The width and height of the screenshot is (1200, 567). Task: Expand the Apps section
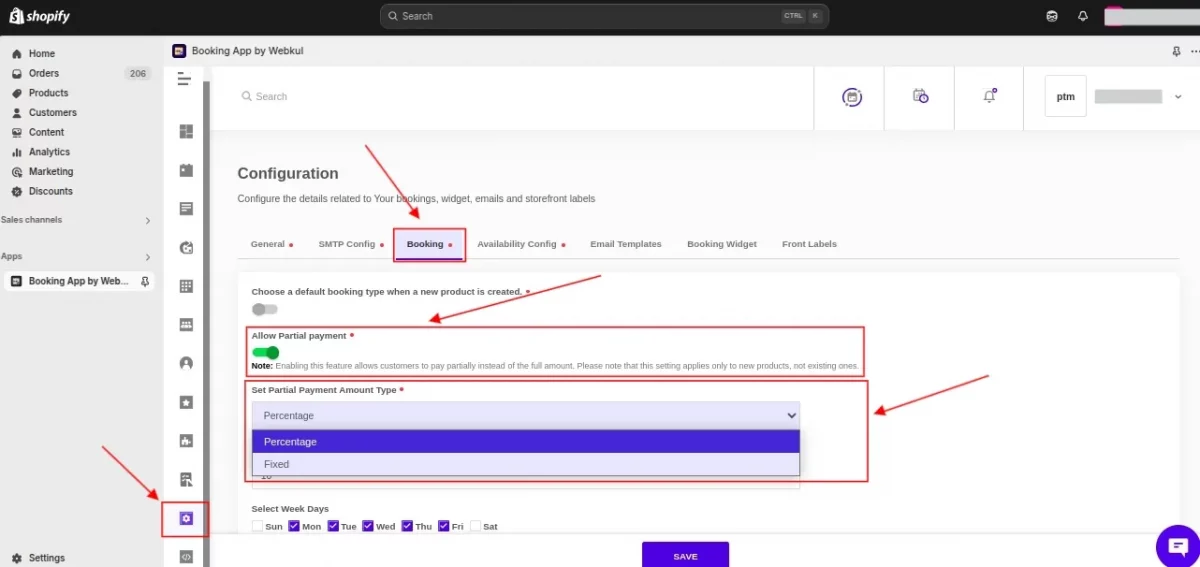tap(148, 257)
